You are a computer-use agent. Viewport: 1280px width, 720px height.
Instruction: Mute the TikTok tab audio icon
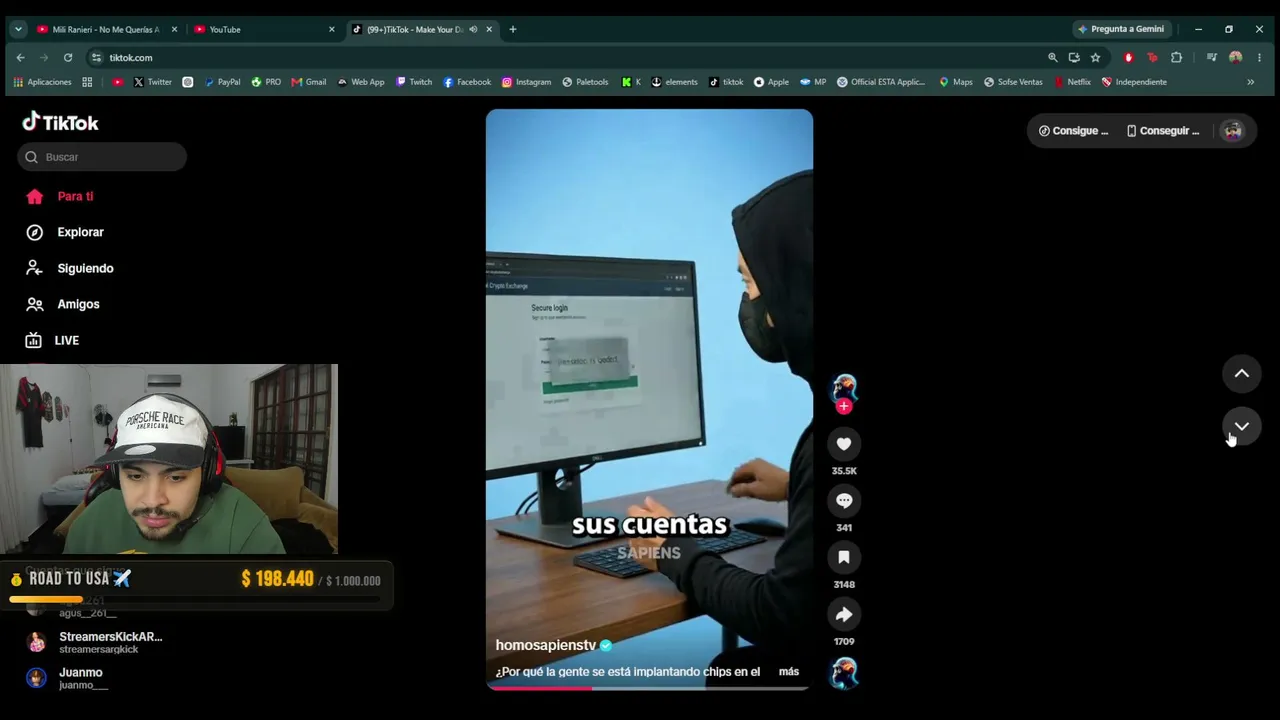point(473,29)
